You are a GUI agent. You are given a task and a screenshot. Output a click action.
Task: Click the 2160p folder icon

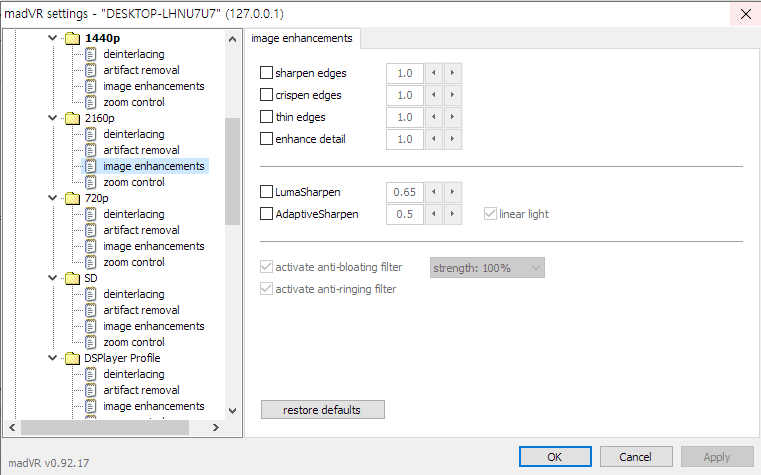[x=72, y=118]
